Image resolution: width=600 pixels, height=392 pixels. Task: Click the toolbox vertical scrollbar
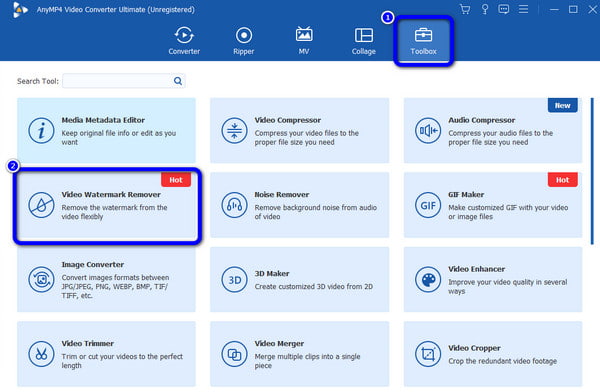click(592, 171)
